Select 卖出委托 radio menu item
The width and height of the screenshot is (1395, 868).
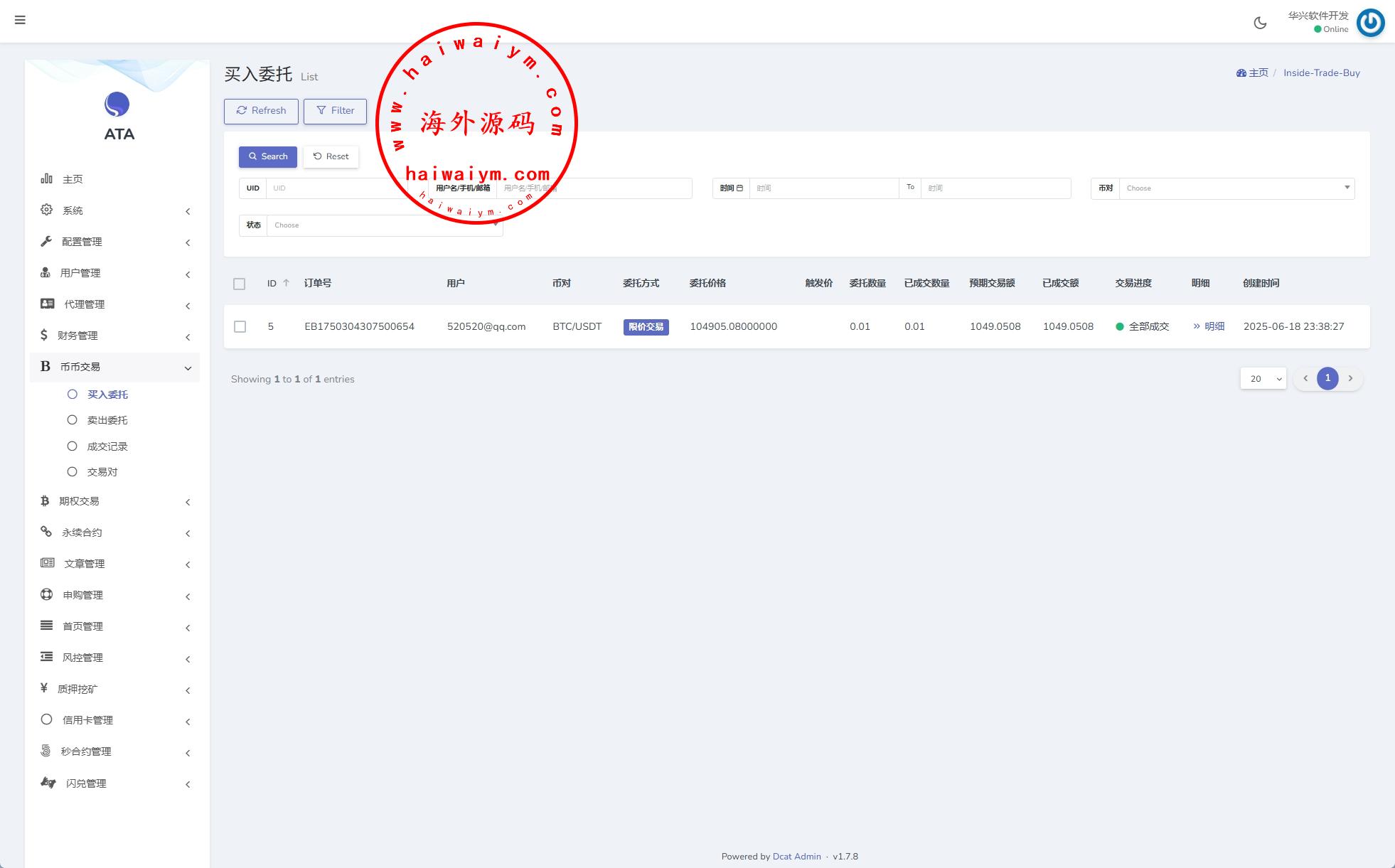click(107, 420)
